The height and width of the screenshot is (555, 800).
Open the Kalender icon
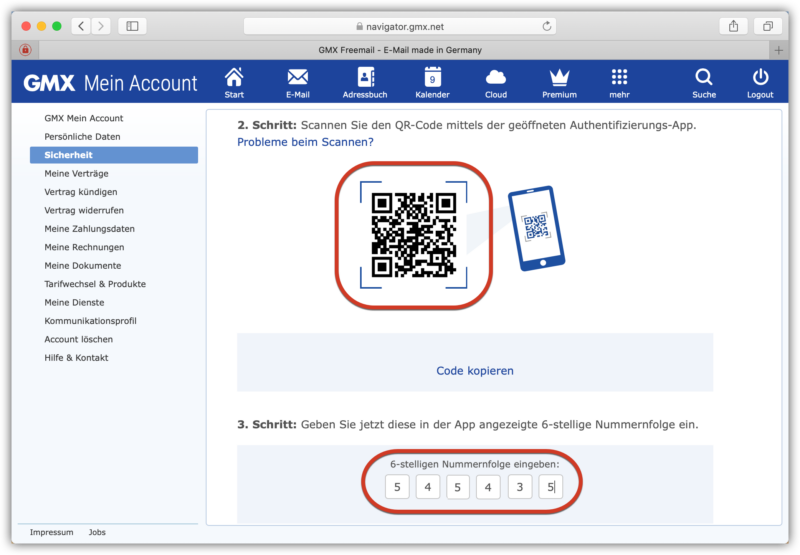click(432, 78)
